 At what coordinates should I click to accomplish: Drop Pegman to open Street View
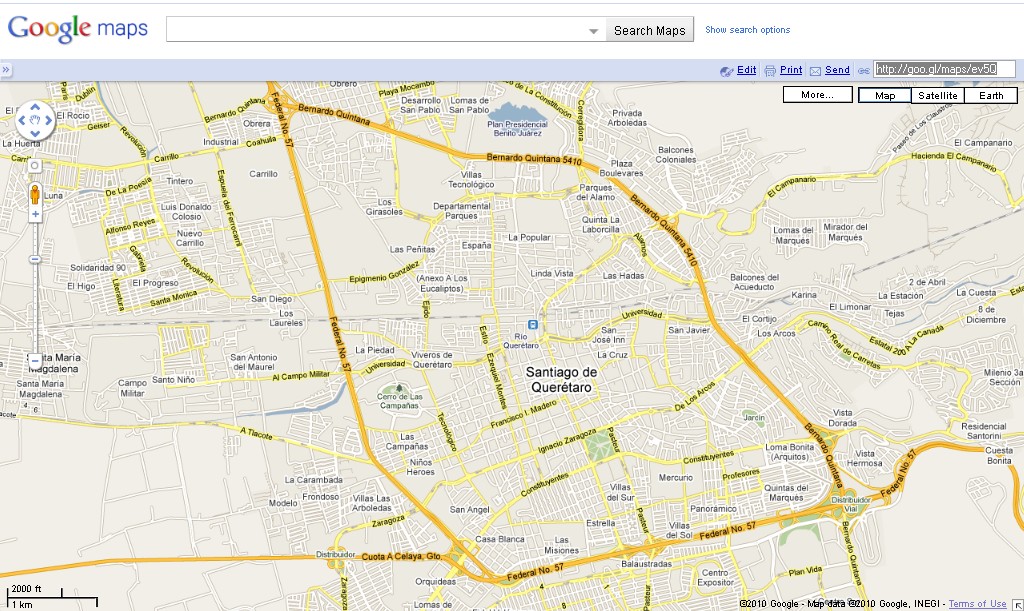pos(35,195)
